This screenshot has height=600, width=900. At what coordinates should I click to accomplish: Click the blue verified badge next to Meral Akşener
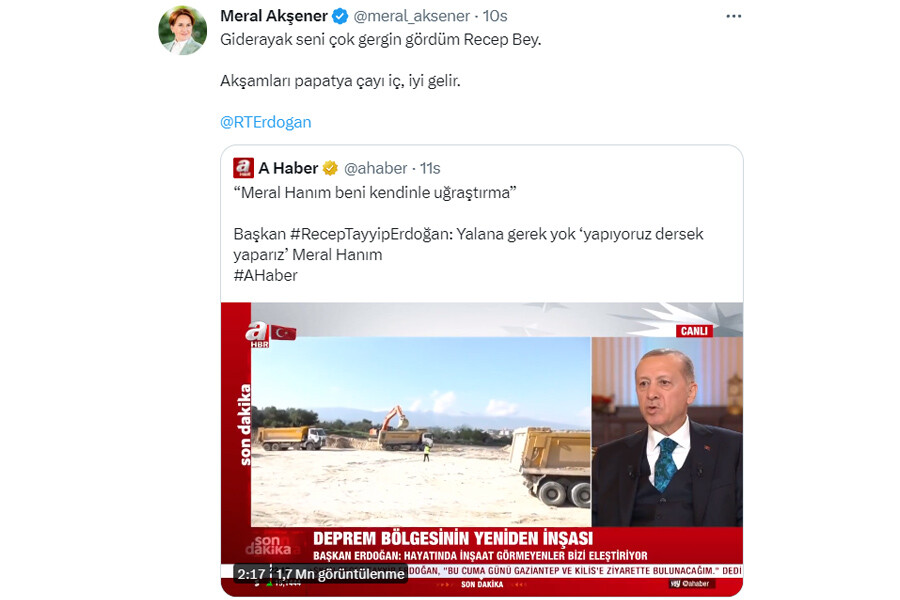click(340, 16)
